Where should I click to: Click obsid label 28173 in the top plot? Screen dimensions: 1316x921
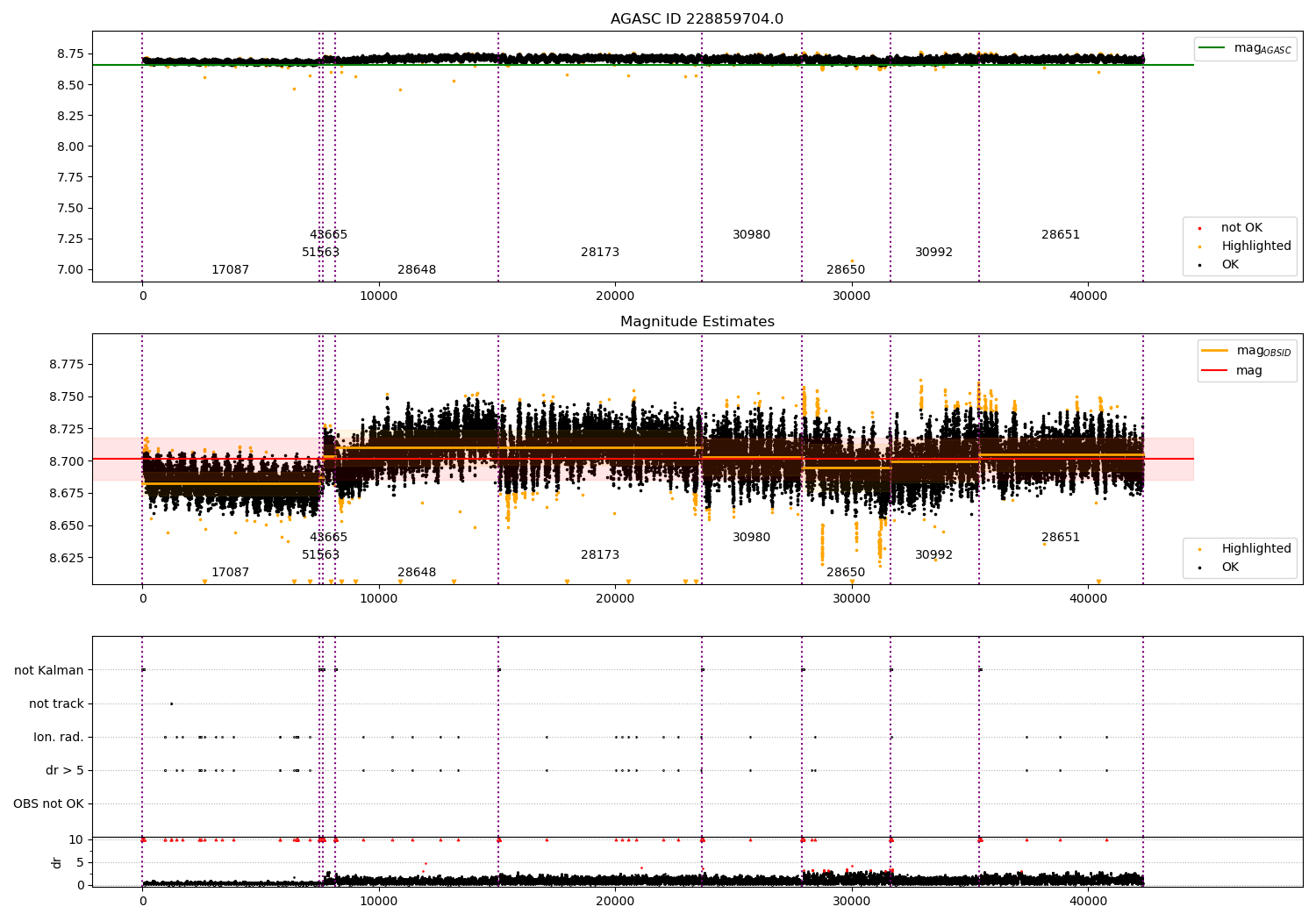pyautogui.click(x=600, y=253)
